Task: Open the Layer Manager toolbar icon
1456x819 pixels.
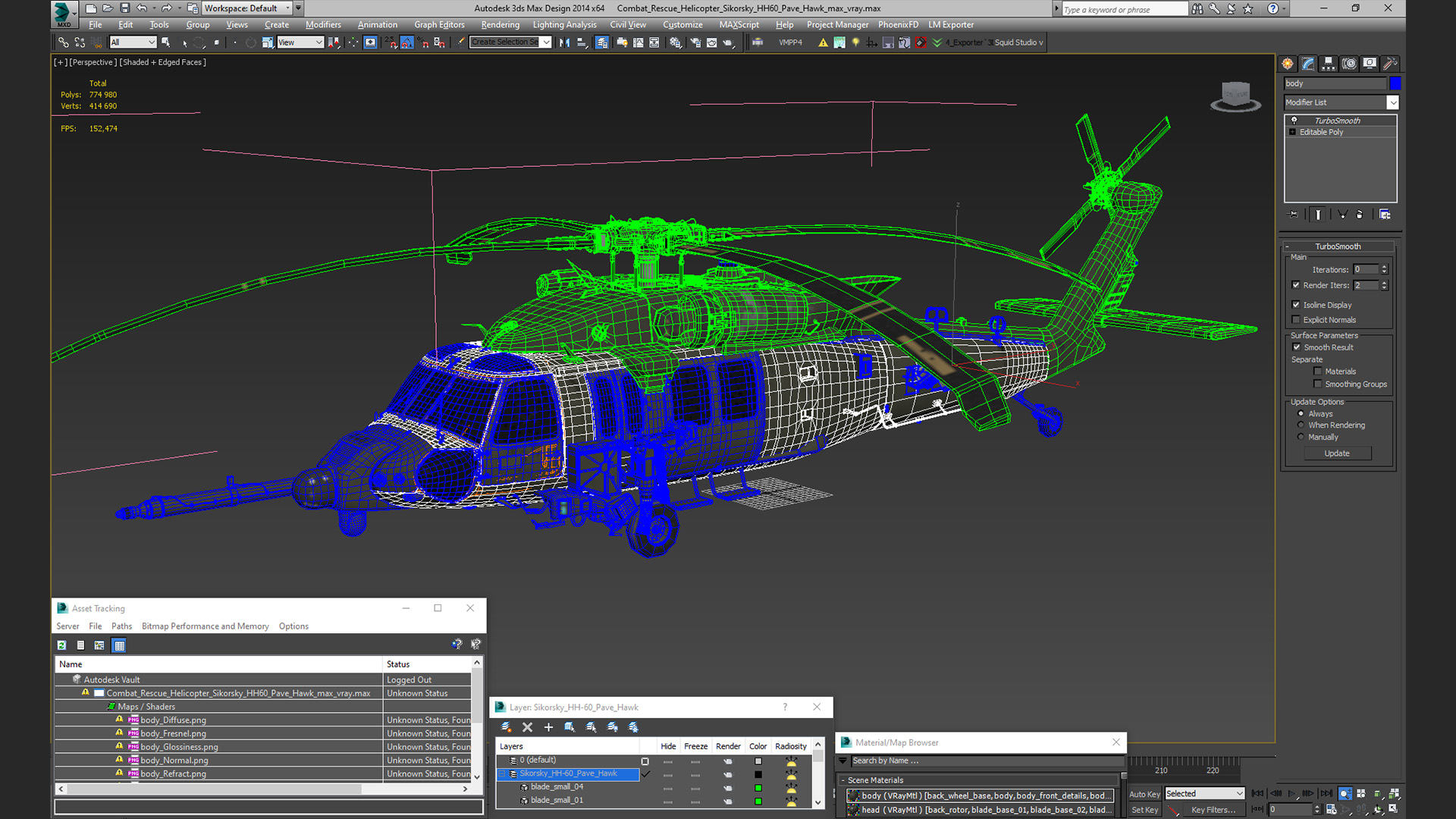Action: (x=602, y=42)
